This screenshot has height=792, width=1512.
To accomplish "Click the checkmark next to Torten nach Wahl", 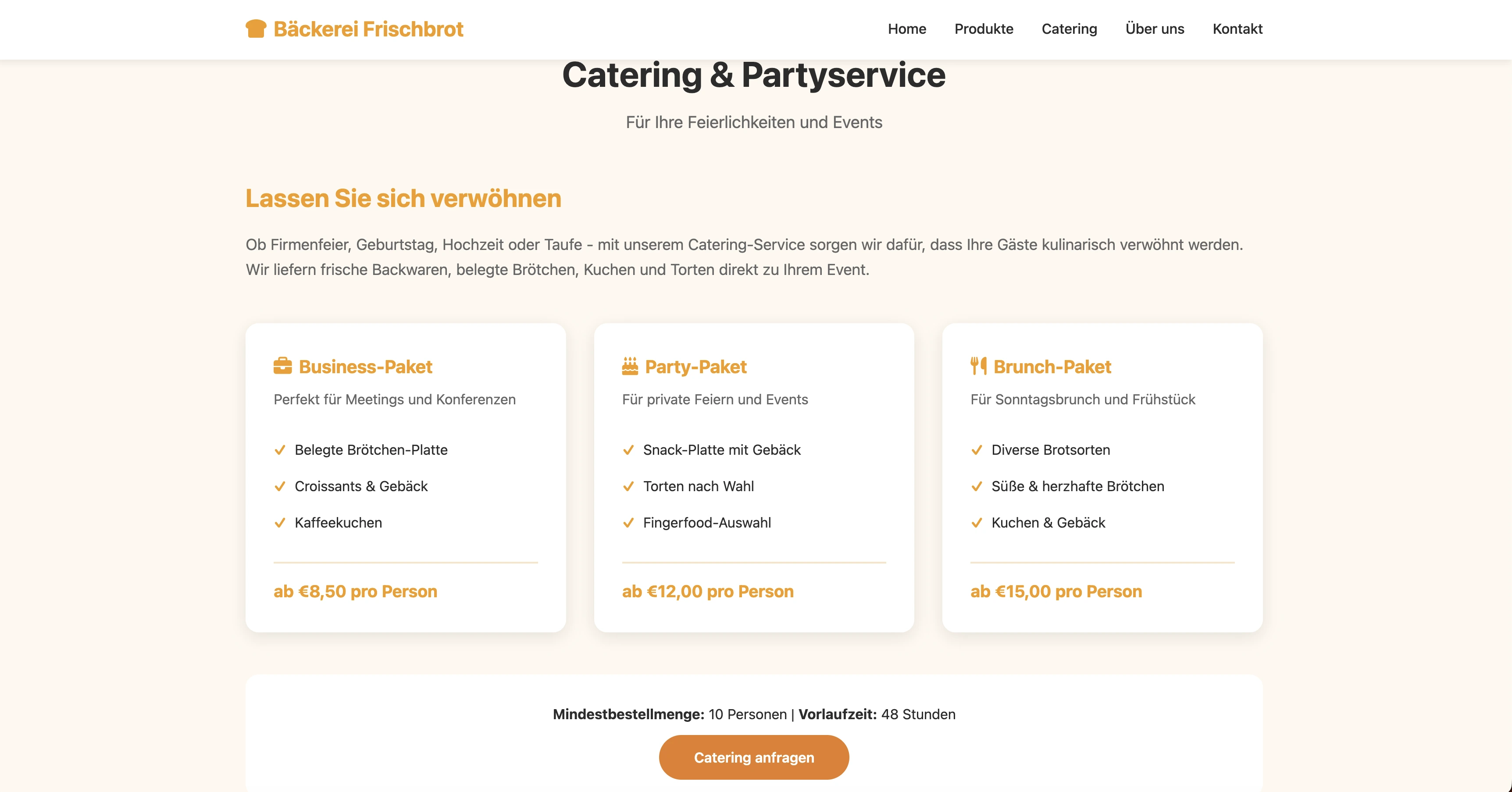I will pyautogui.click(x=629, y=486).
